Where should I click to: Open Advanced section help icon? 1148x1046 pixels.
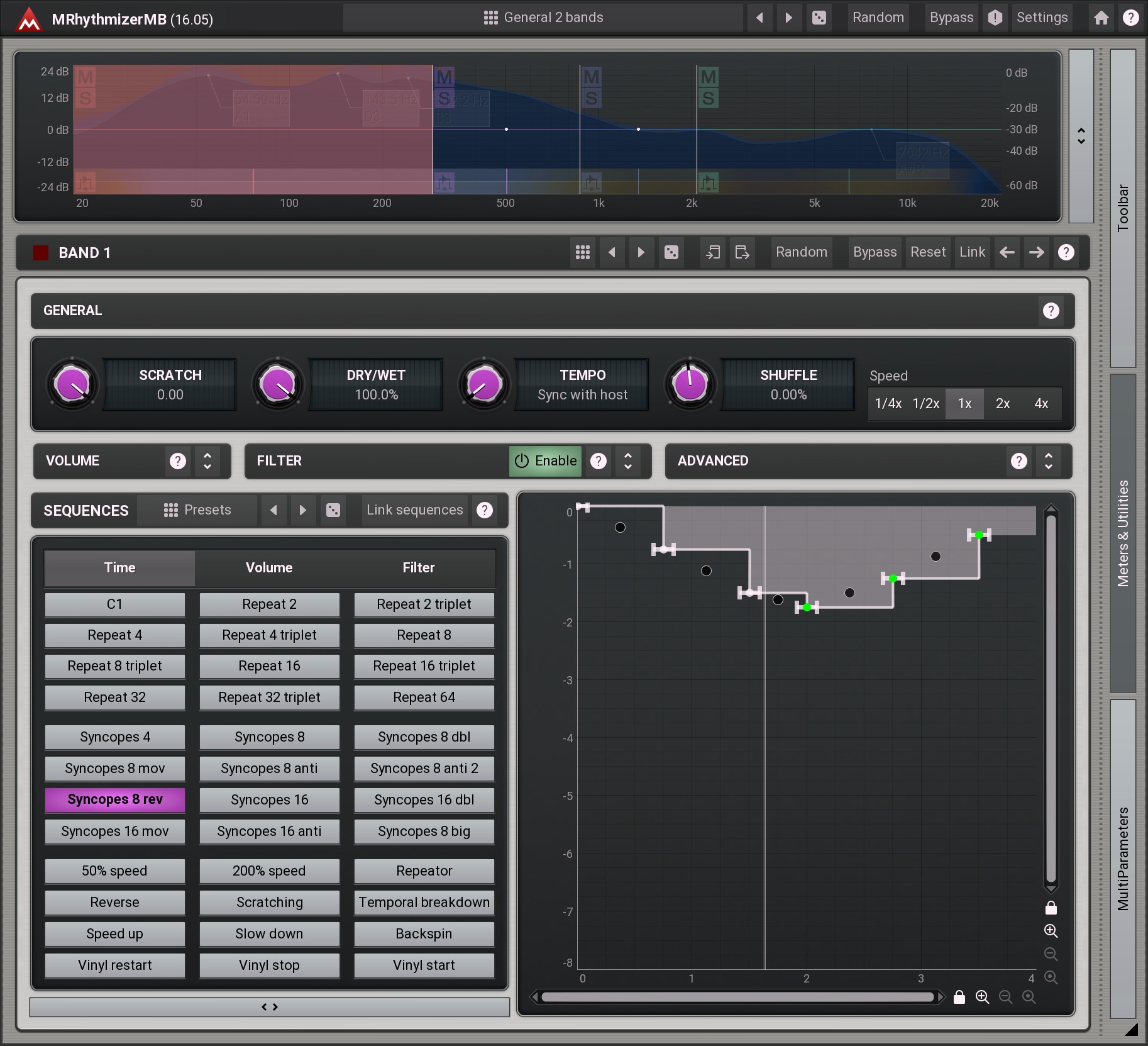click(x=1019, y=461)
